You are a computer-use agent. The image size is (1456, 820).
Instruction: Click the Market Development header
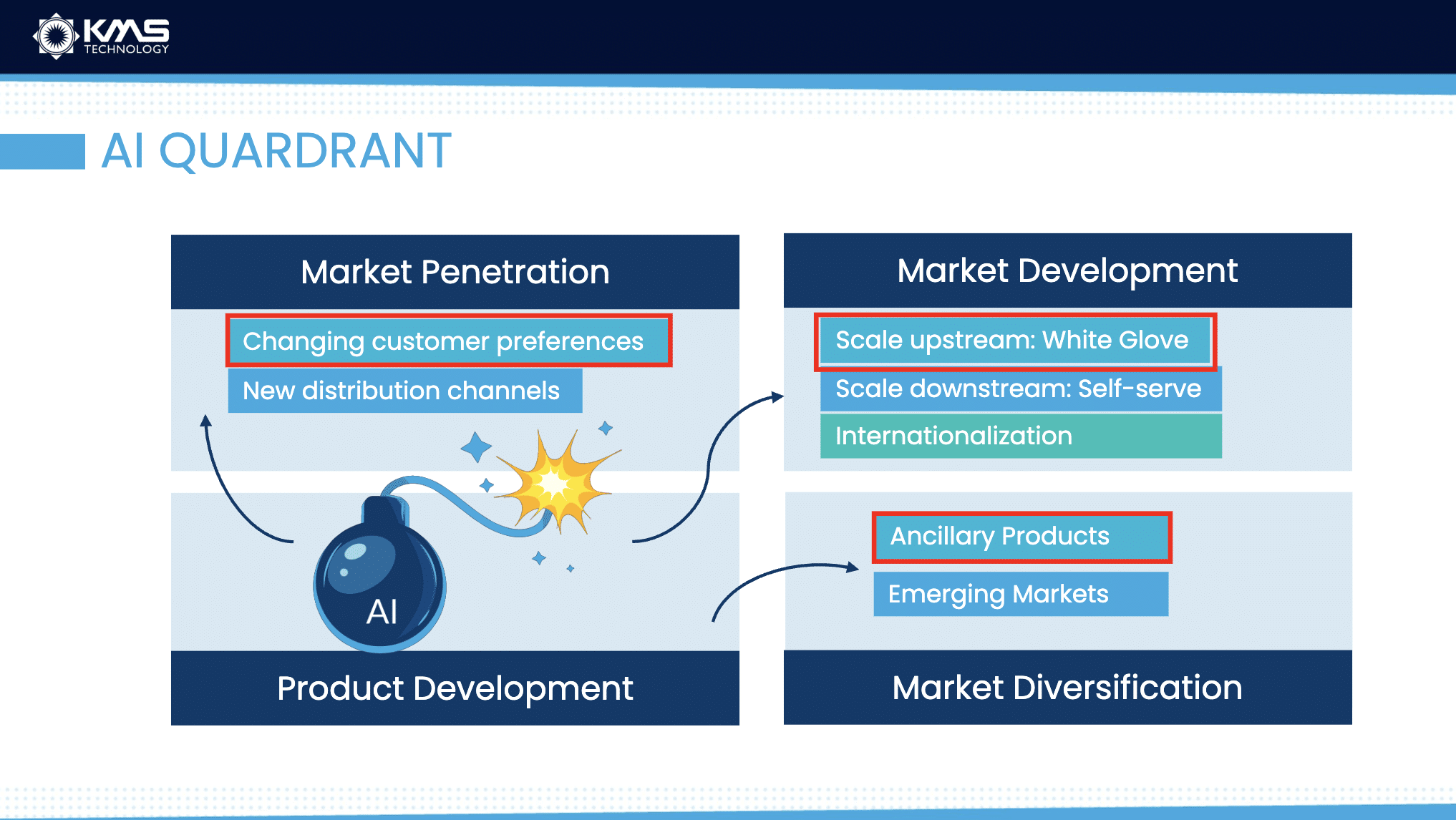pyautogui.click(x=1068, y=270)
